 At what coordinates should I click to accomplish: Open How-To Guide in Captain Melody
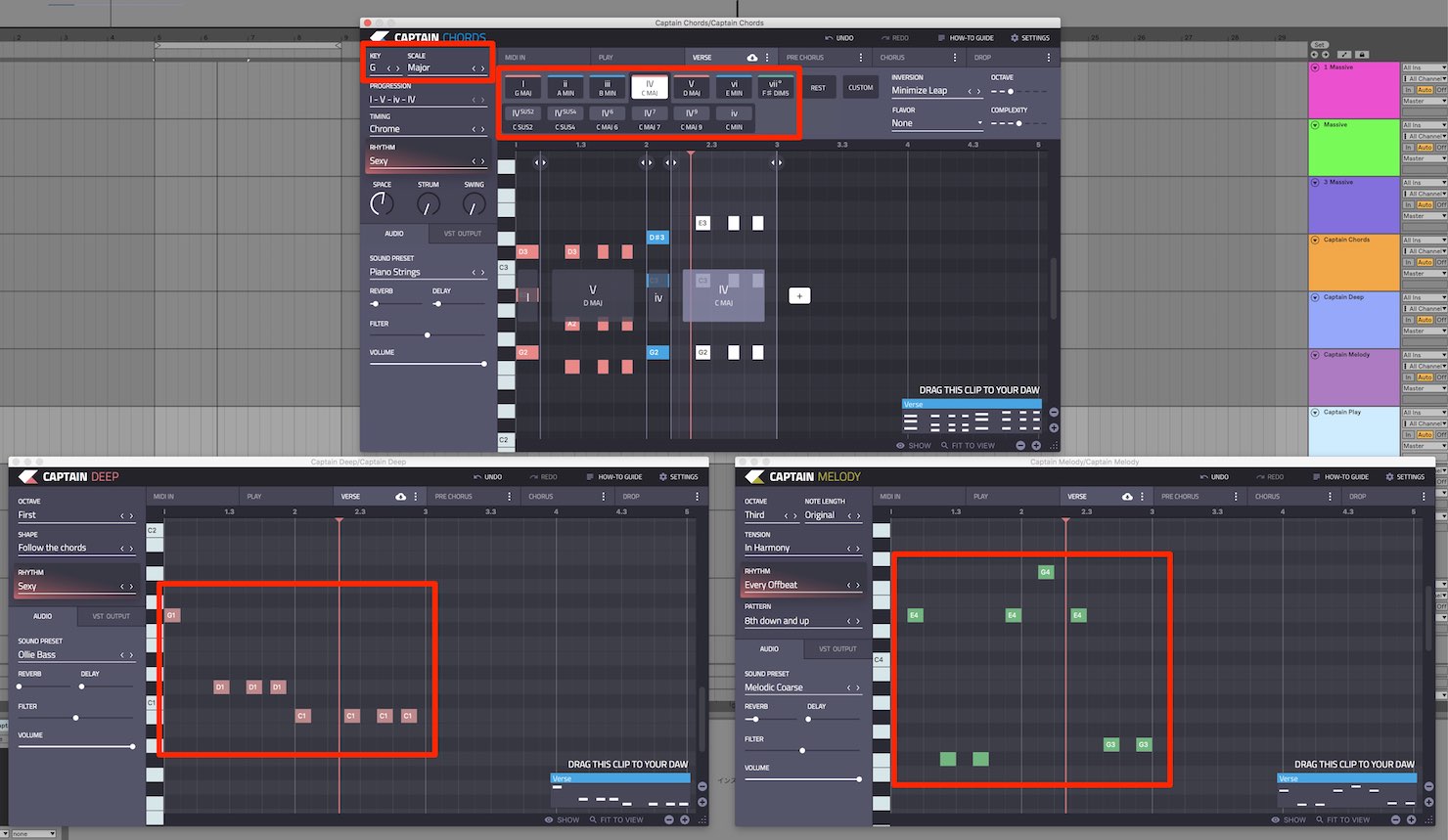coord(1340,477)
